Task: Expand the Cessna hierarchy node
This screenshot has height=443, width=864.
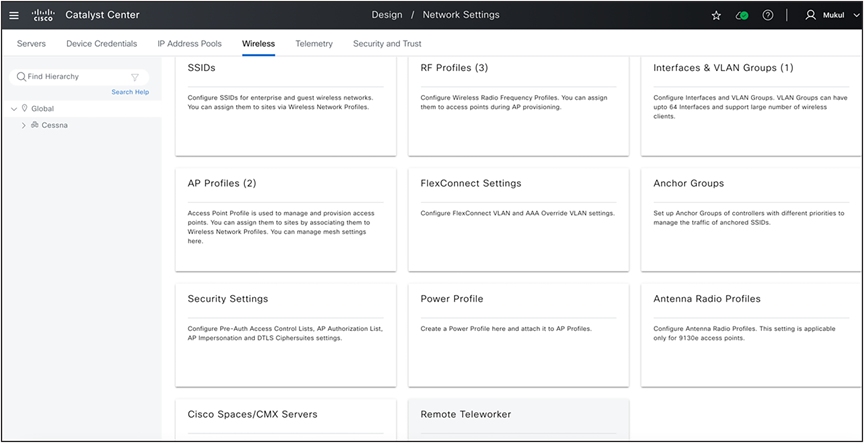Action: coord(24,126)
